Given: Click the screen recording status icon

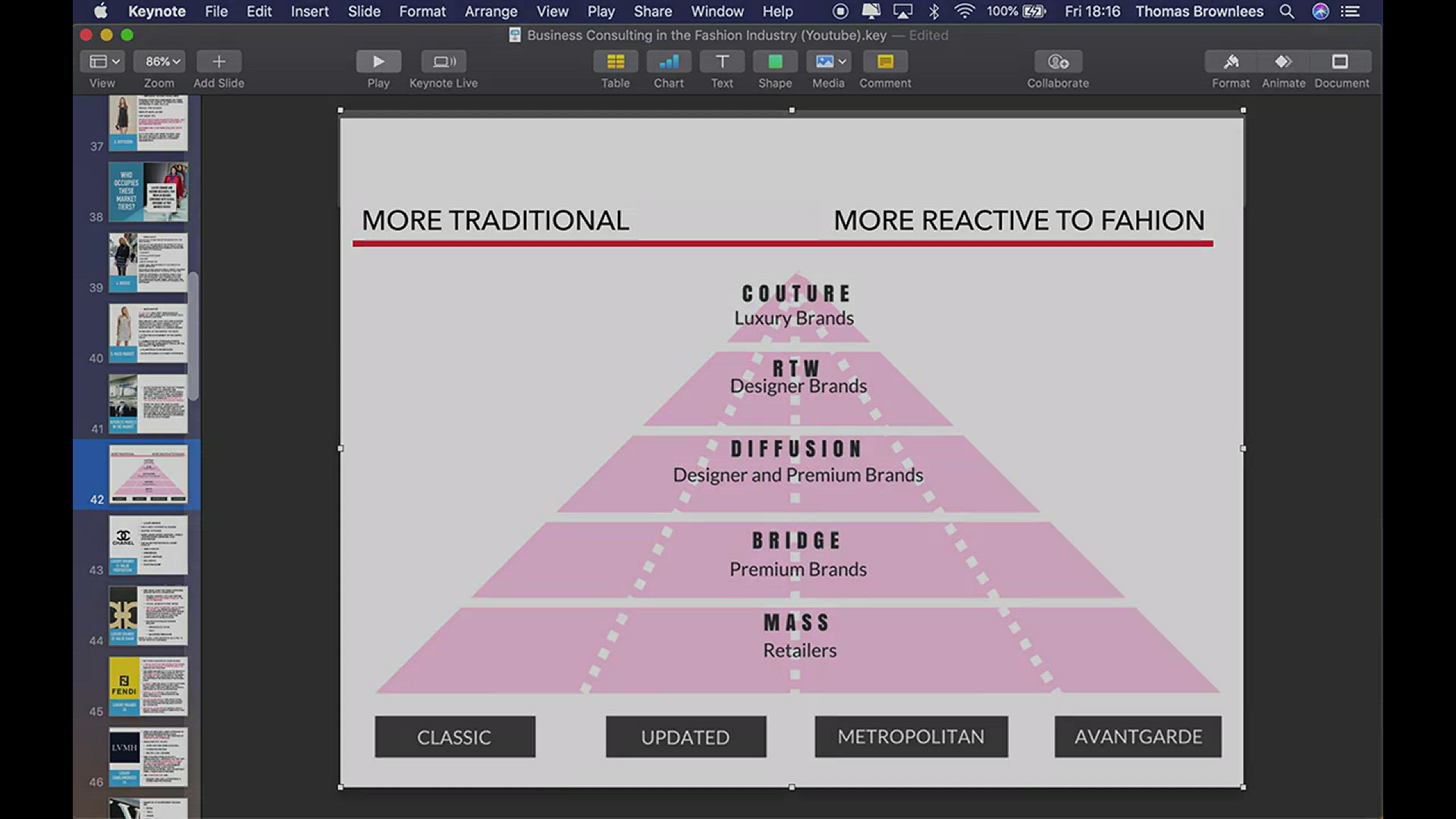Looking at the screenshot, I should 840,11.
